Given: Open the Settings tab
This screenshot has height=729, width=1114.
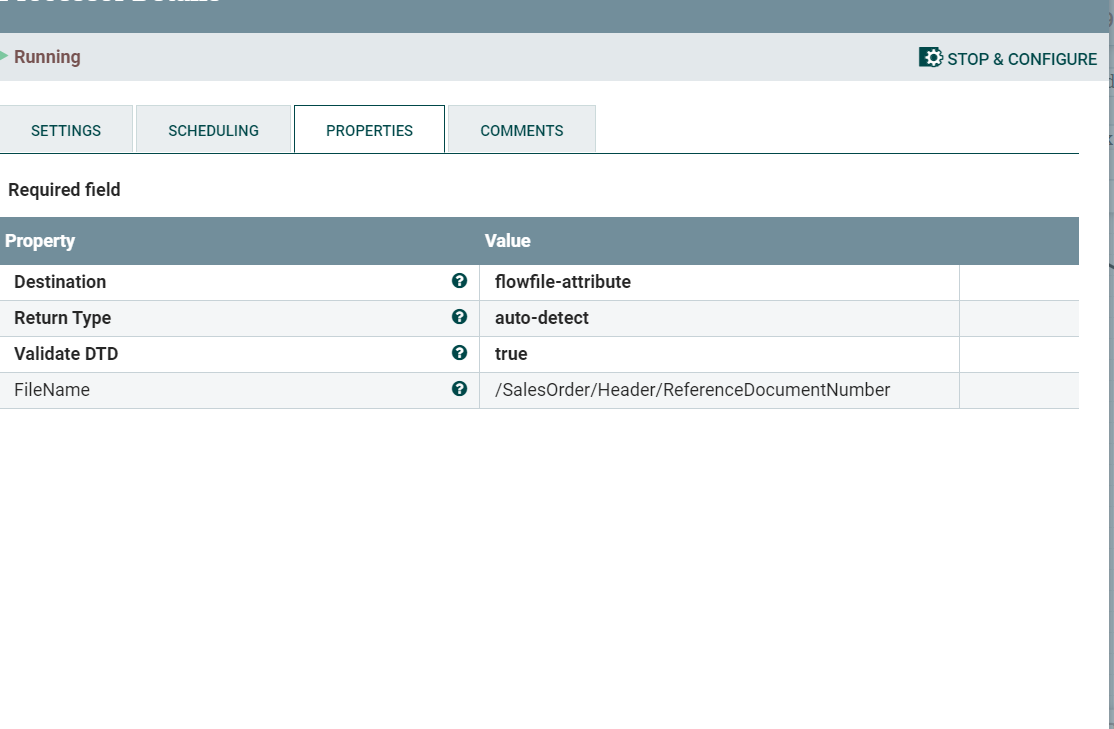Looking at the screenshot, I should pyautogui.click(x=65, y=130).
